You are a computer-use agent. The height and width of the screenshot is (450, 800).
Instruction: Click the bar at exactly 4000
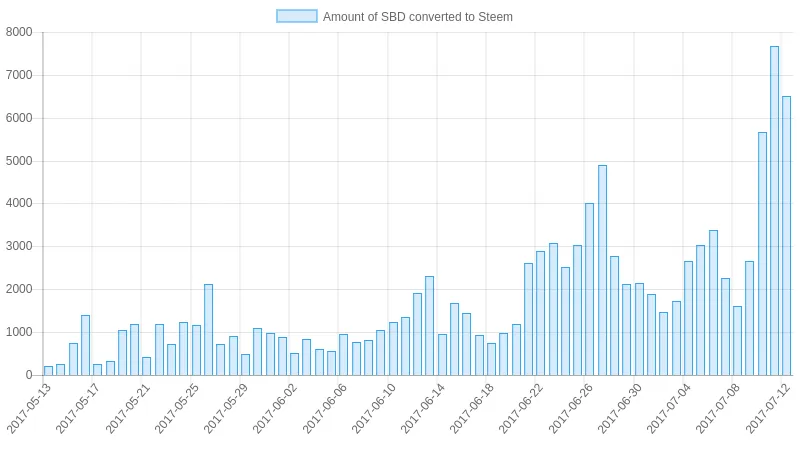589,289
